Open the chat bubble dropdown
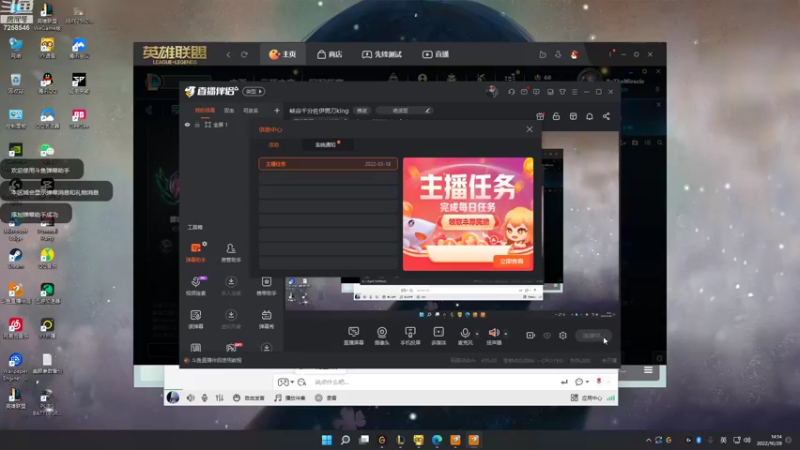 tap(582, 382)
